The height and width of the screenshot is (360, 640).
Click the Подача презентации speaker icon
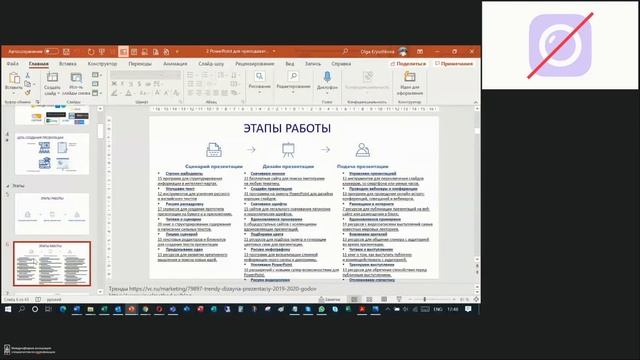point(362,150)
